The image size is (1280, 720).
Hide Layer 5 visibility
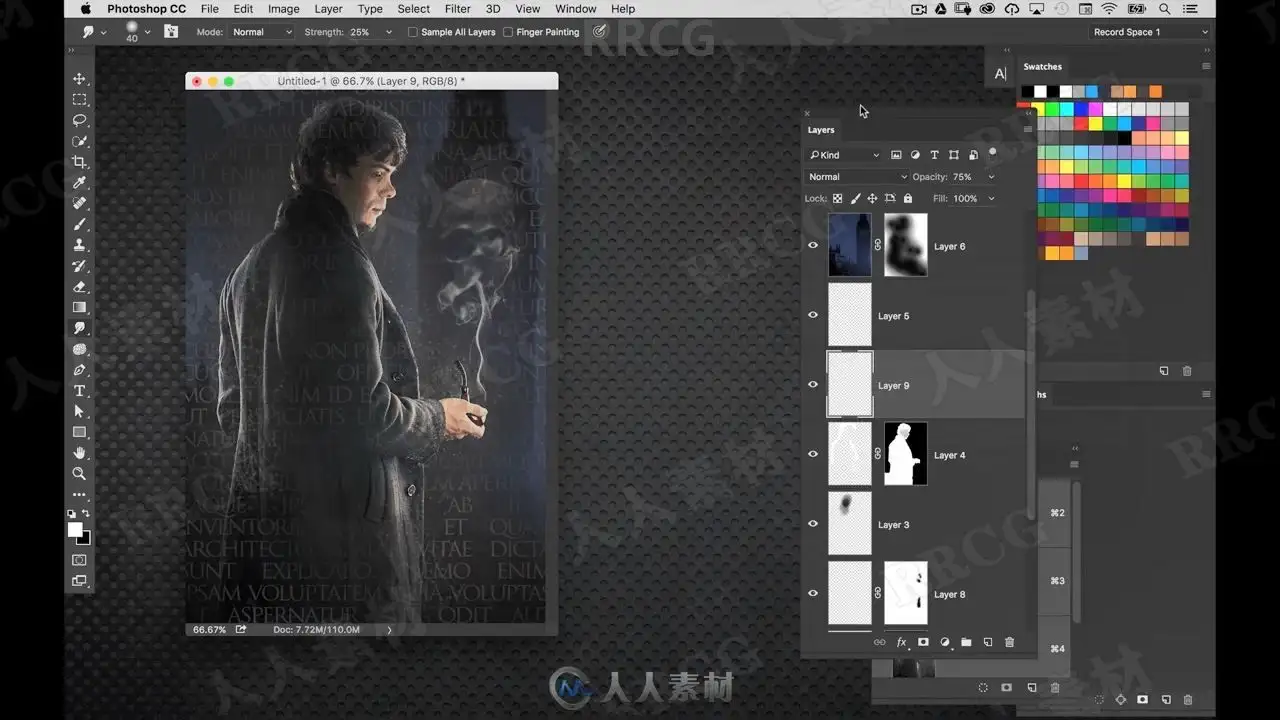pos(813,315)
